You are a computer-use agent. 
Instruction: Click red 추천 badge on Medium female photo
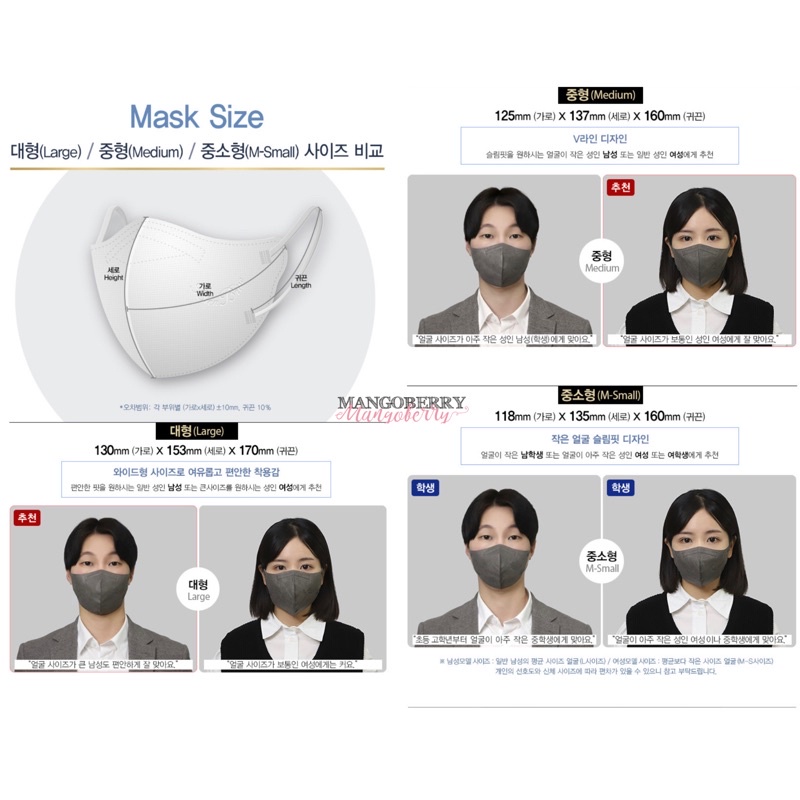pyautogui.click(x=620, y=187)
